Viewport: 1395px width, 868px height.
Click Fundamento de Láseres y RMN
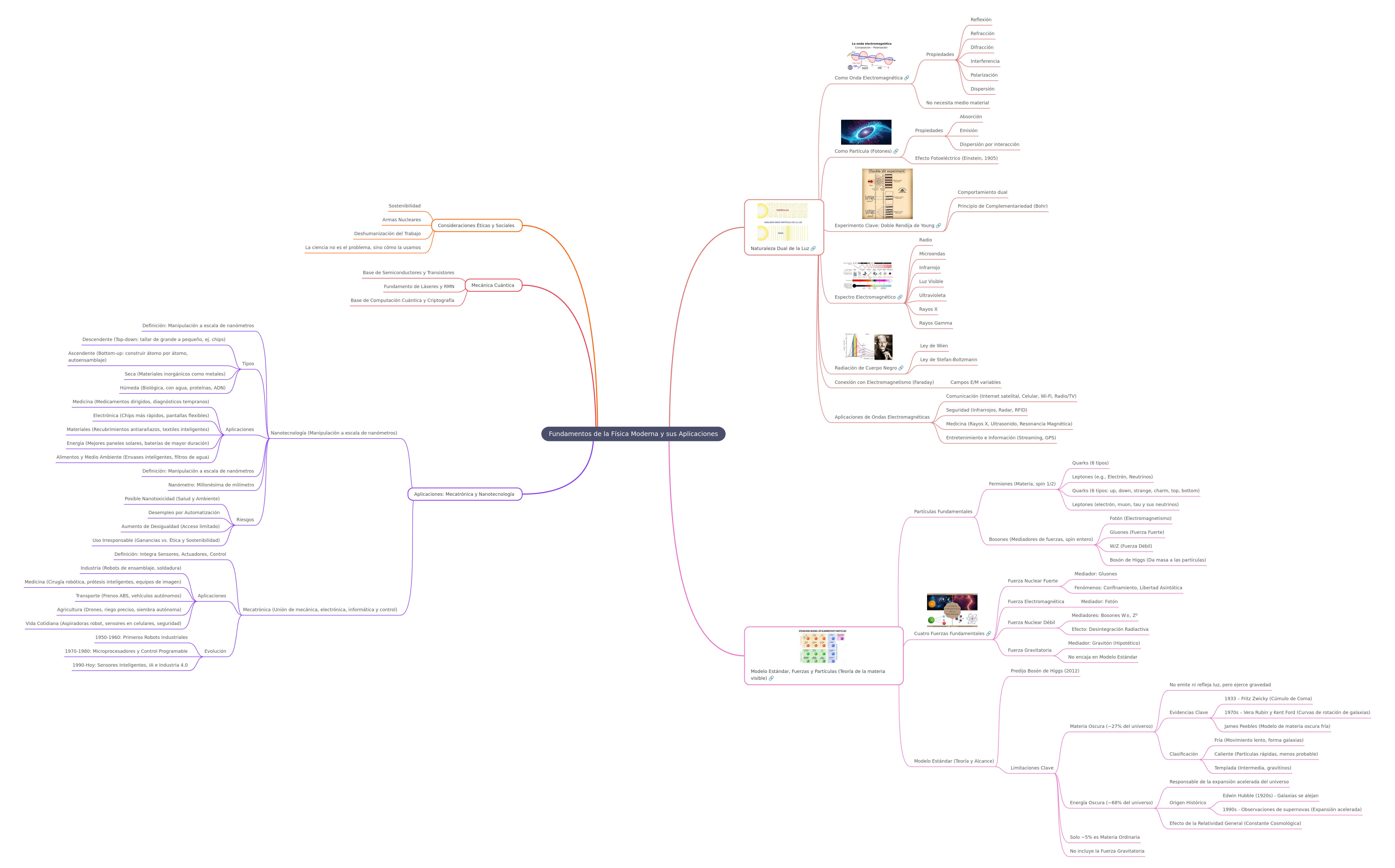pyautogui.click(x=419, y=287)
